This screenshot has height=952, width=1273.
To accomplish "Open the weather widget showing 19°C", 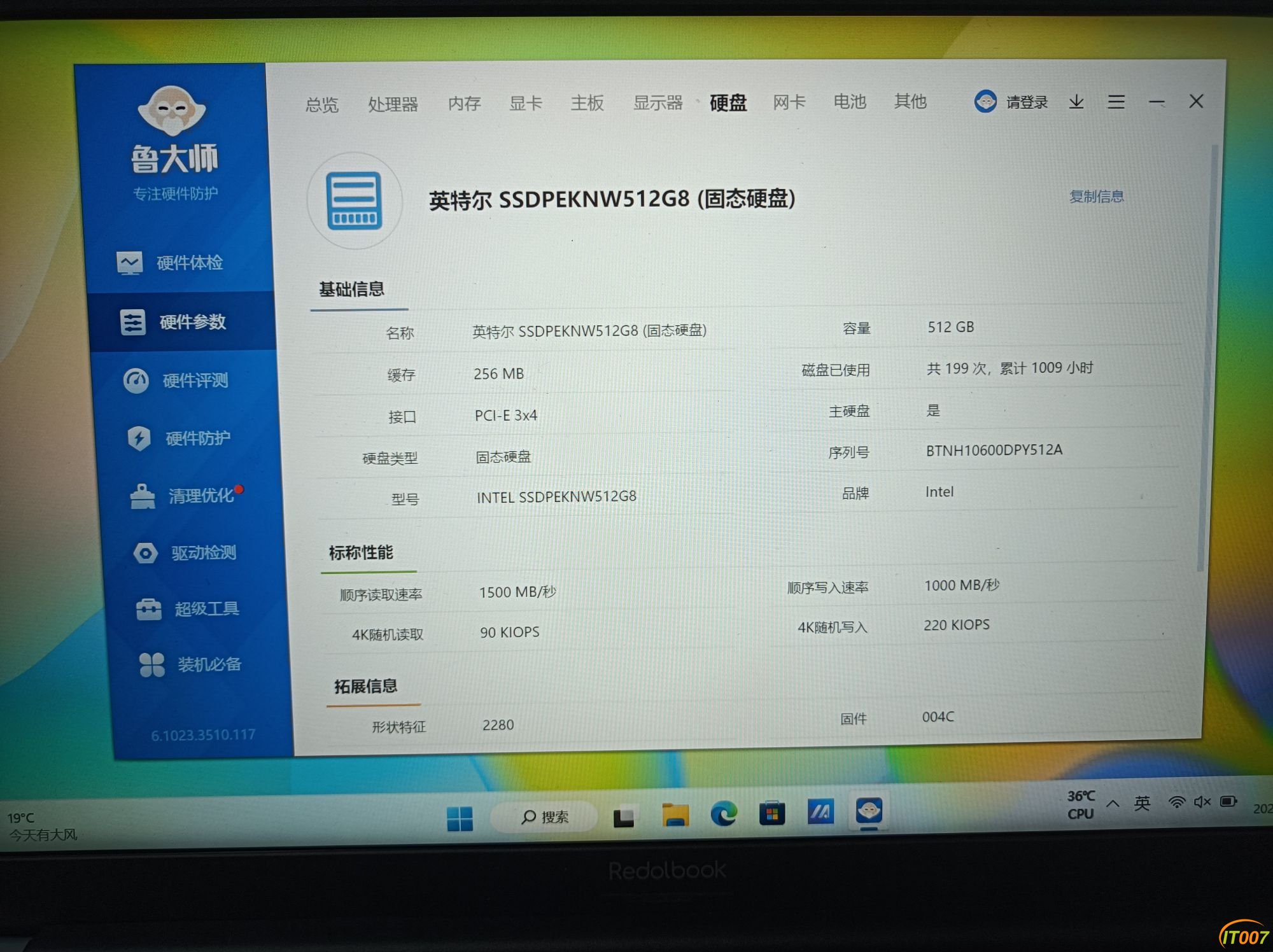I will pos(43,826).
